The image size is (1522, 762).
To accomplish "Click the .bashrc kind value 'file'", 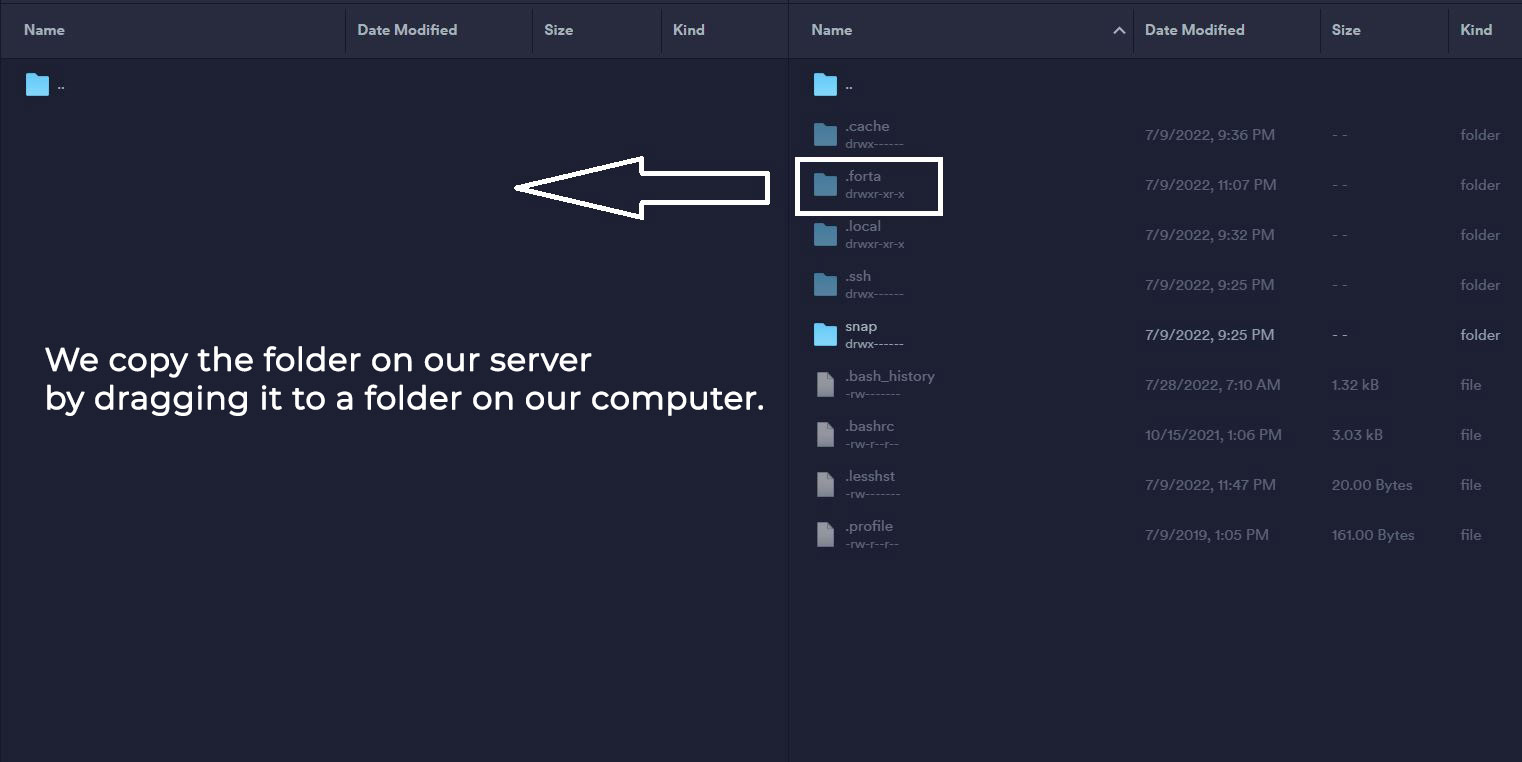I will click(x=1471, y=435).
